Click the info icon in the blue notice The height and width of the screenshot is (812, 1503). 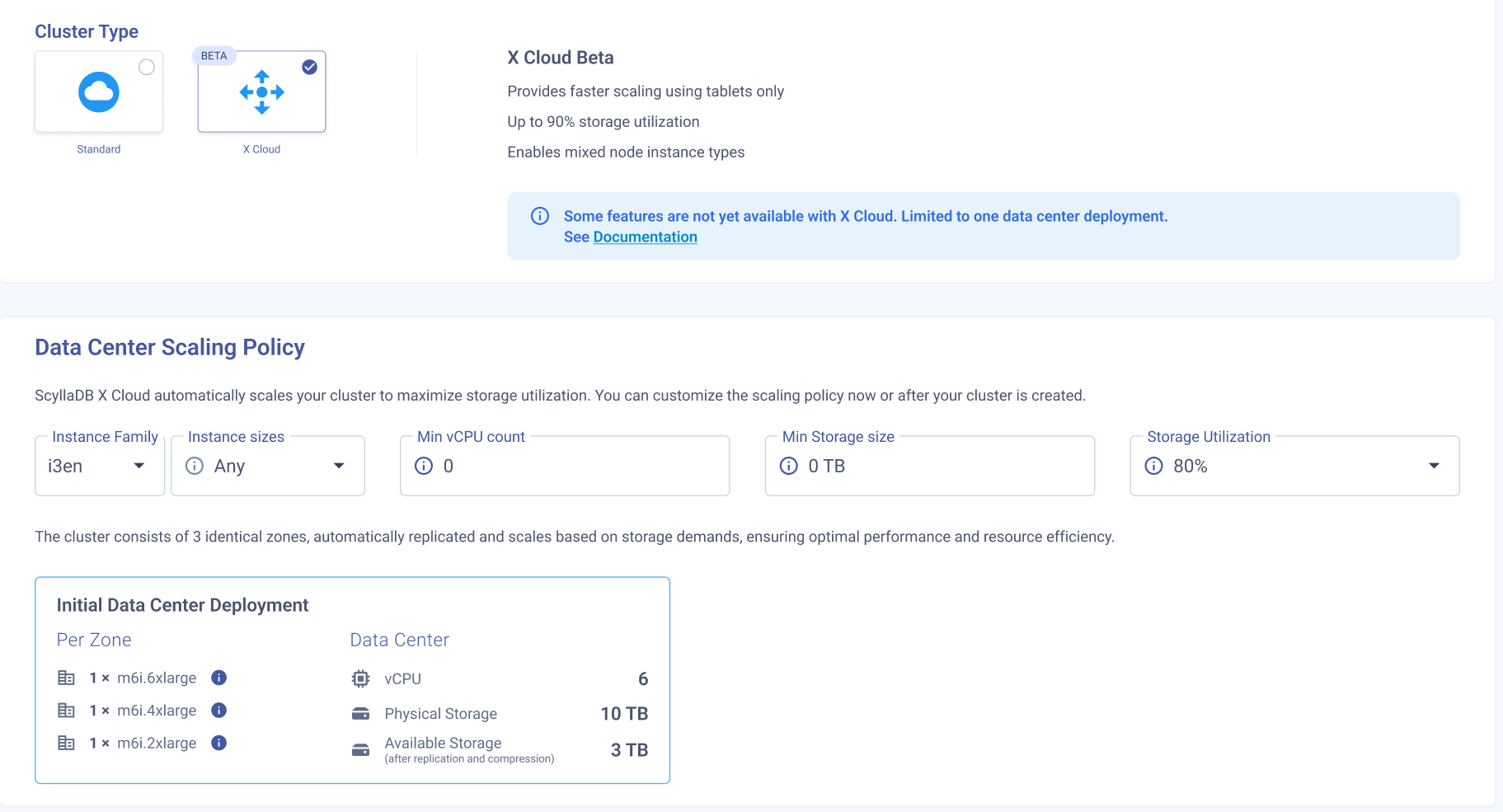coord(540,216)
